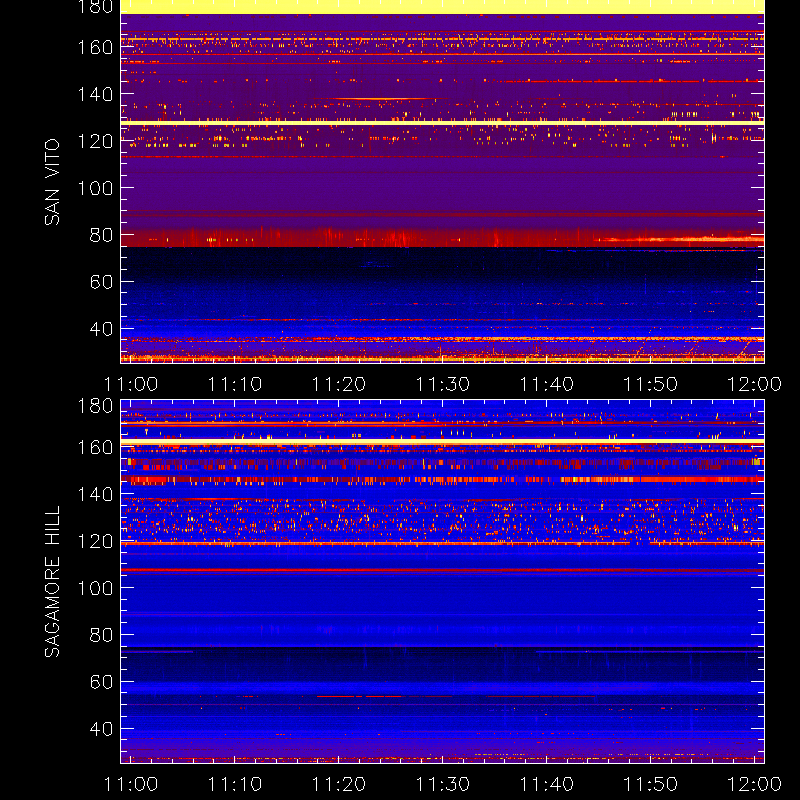Pick the 100 tick label on Sagamore Hill plot
Screen dimensions: 800x800
point(95,588)
